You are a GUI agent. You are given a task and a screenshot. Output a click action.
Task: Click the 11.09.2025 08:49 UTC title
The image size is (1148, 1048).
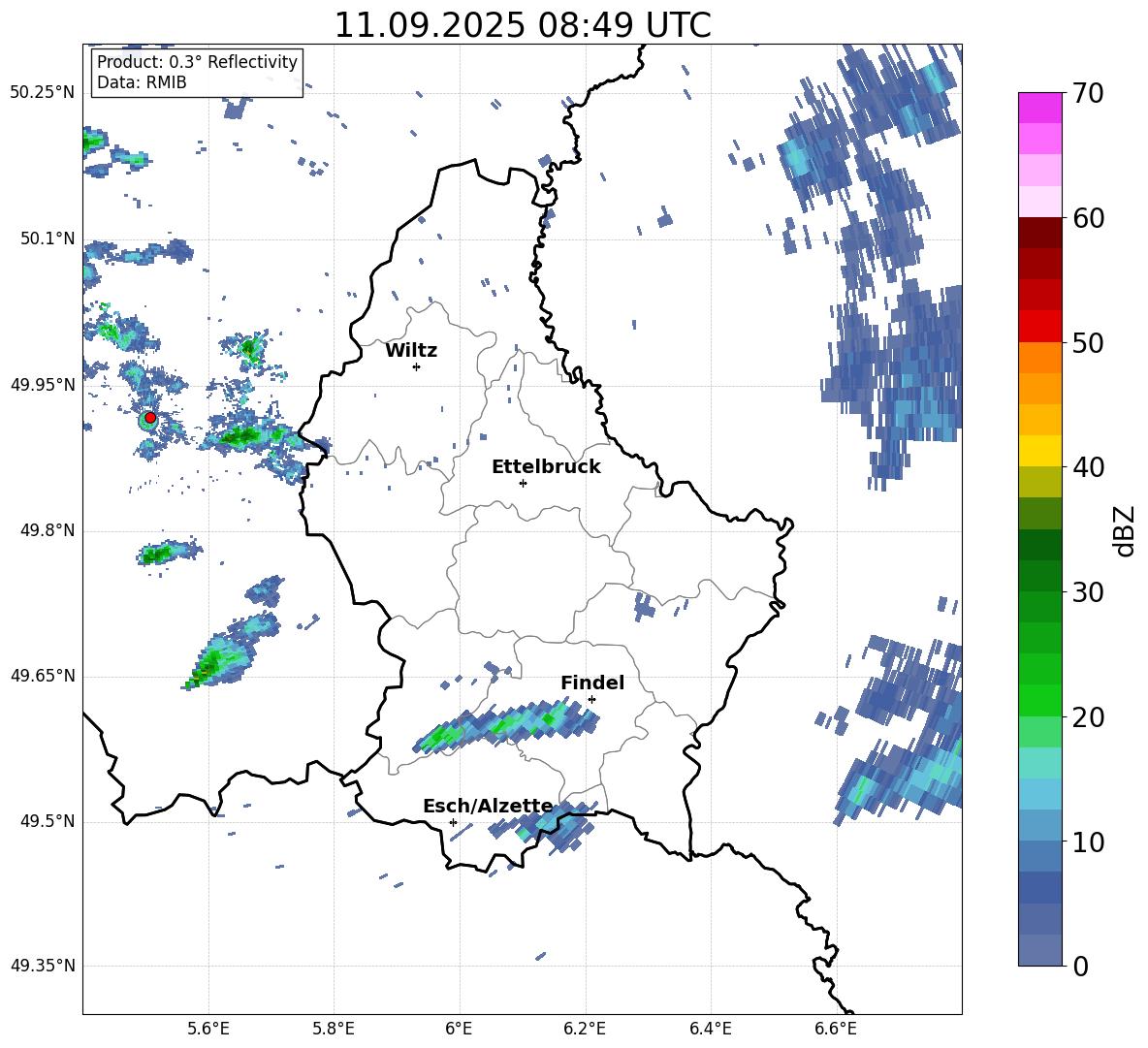523,25
